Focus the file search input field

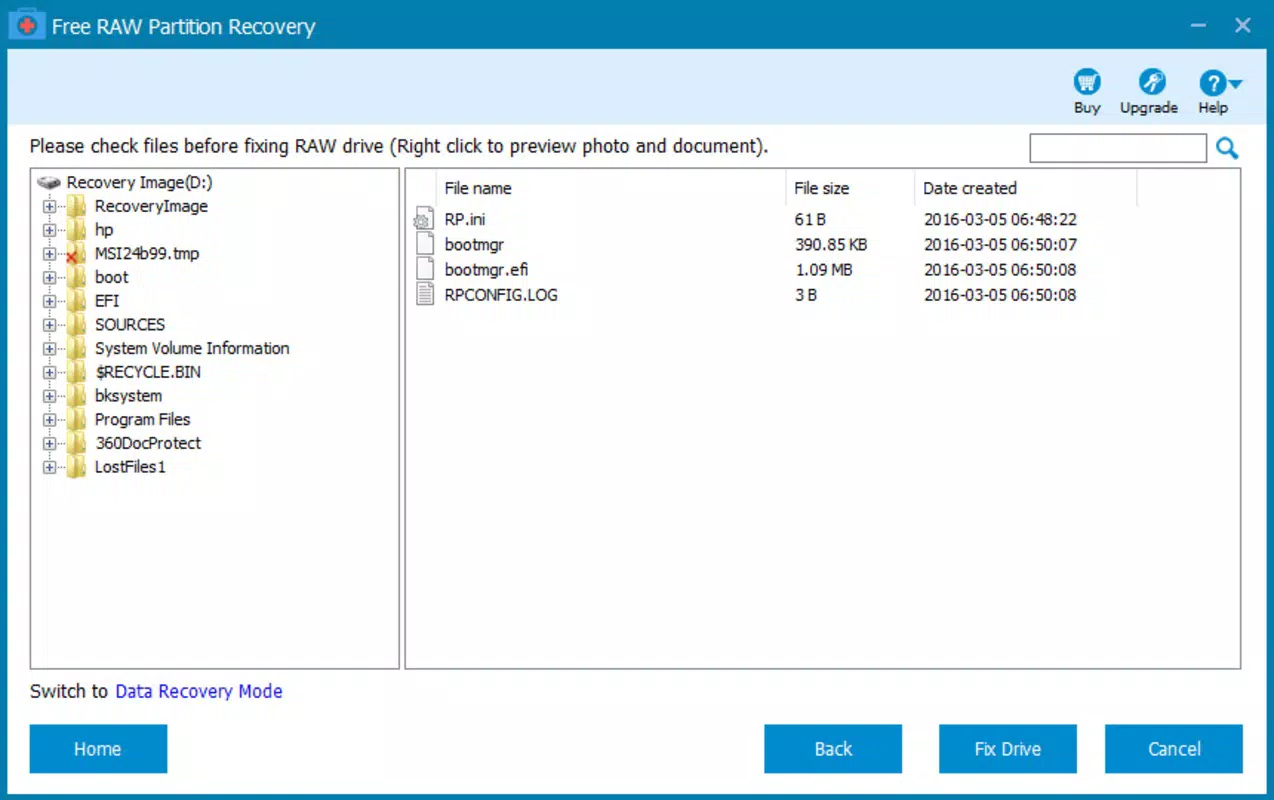point(1118,148)
